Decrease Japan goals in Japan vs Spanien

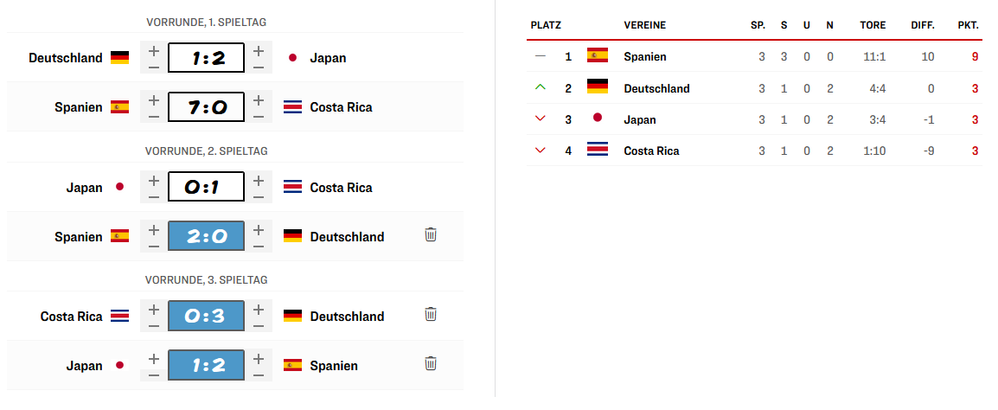click(154, 374)
